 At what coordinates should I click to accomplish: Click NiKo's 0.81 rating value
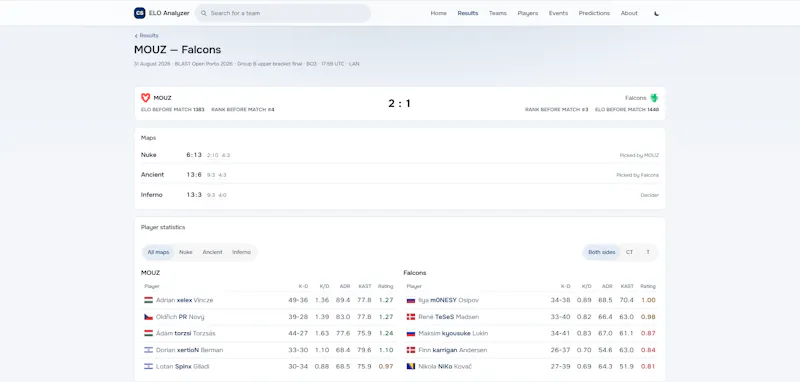648,367
